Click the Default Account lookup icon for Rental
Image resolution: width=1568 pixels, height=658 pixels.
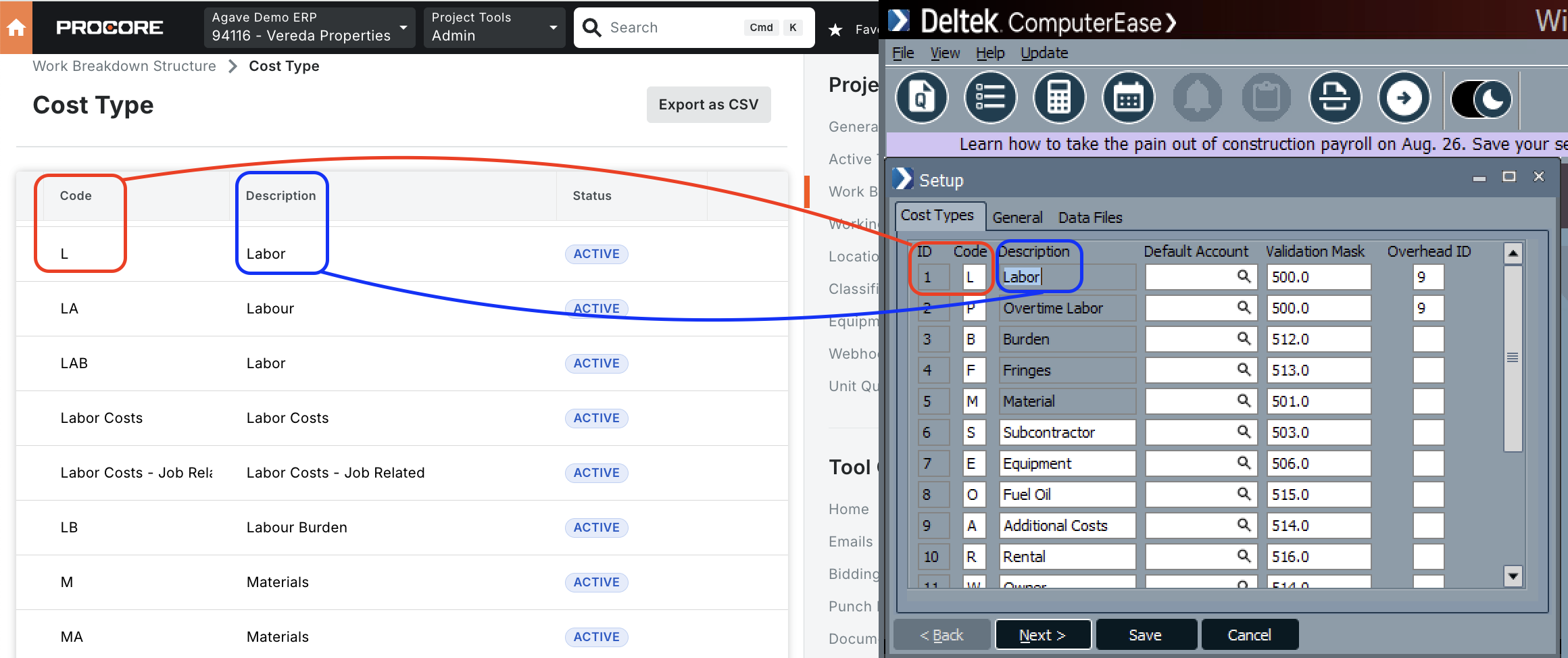pos(1244,556)
